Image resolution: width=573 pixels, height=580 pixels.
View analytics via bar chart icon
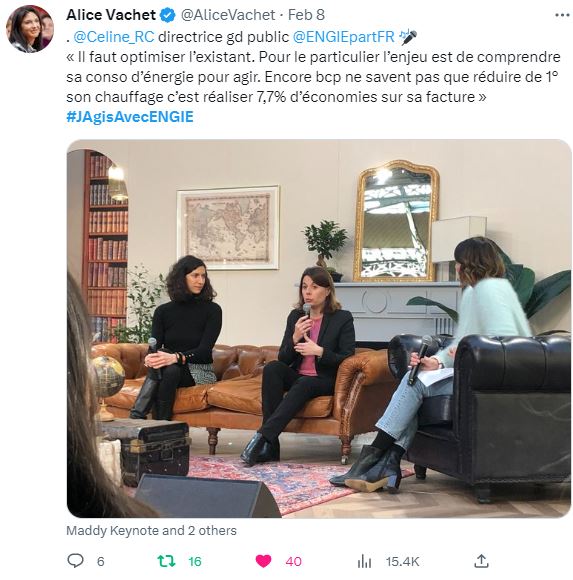tap(364, 561)
